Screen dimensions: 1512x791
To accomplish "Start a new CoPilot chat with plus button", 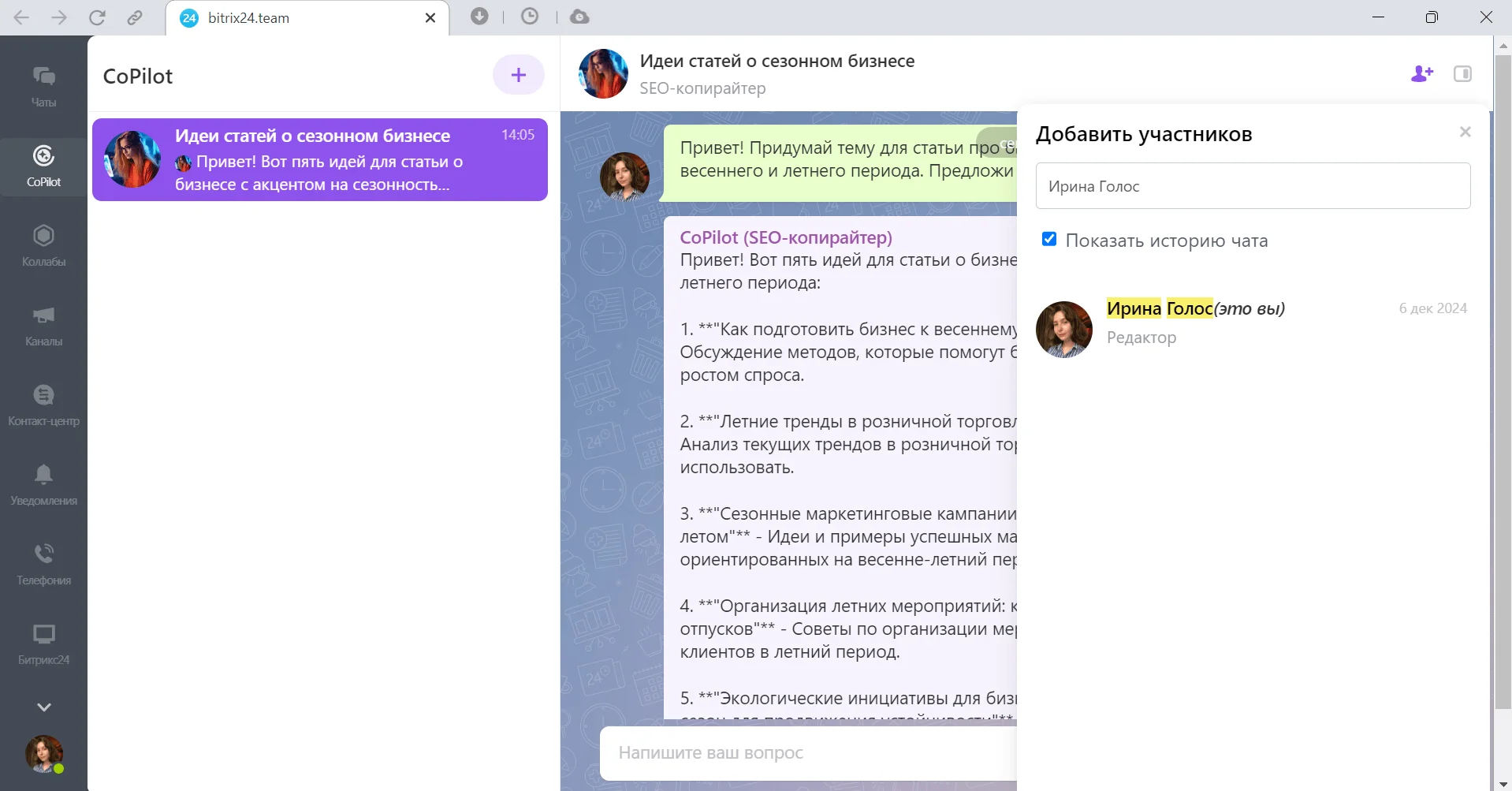I will pos(518,74).
